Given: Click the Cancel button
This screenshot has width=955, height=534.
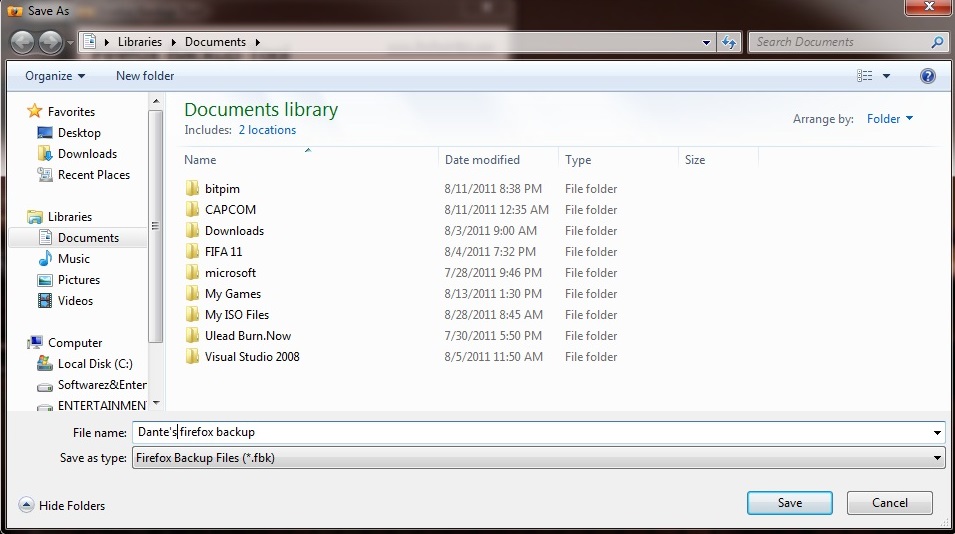Looking at the screenshot, I should coord(889,503).
